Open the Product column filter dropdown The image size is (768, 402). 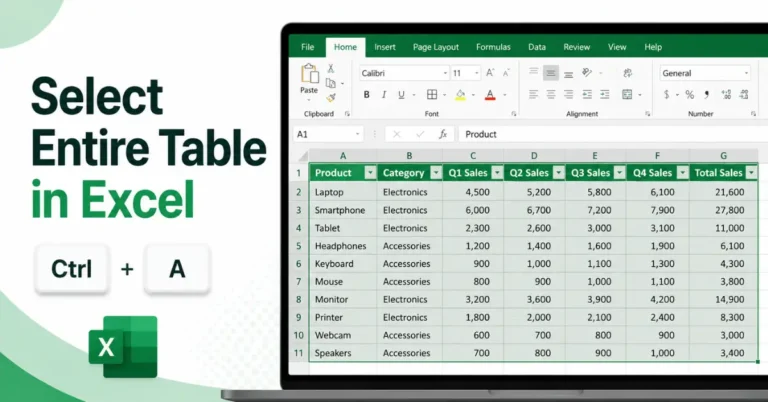click(370, 173)
